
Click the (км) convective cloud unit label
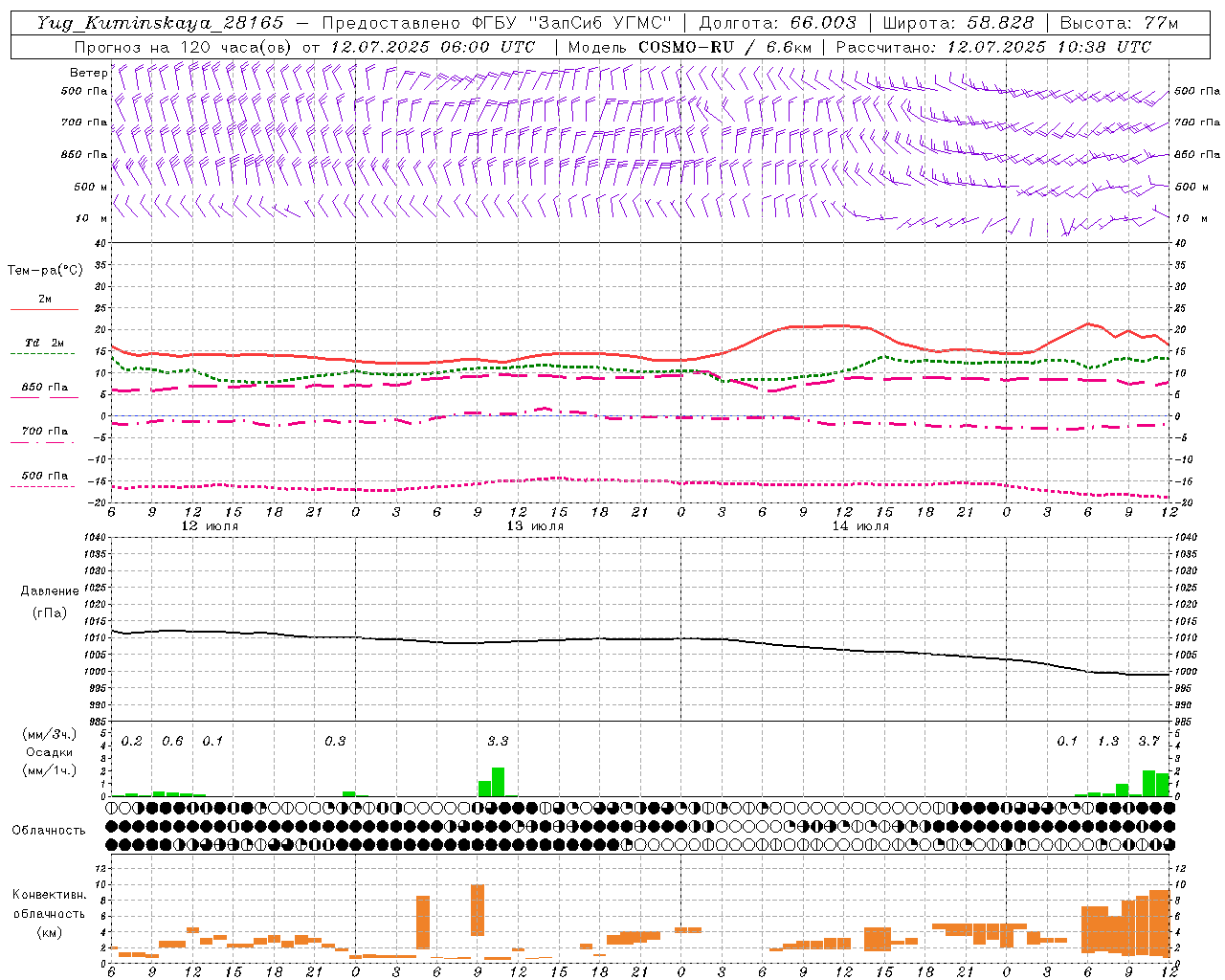point(50,932)
